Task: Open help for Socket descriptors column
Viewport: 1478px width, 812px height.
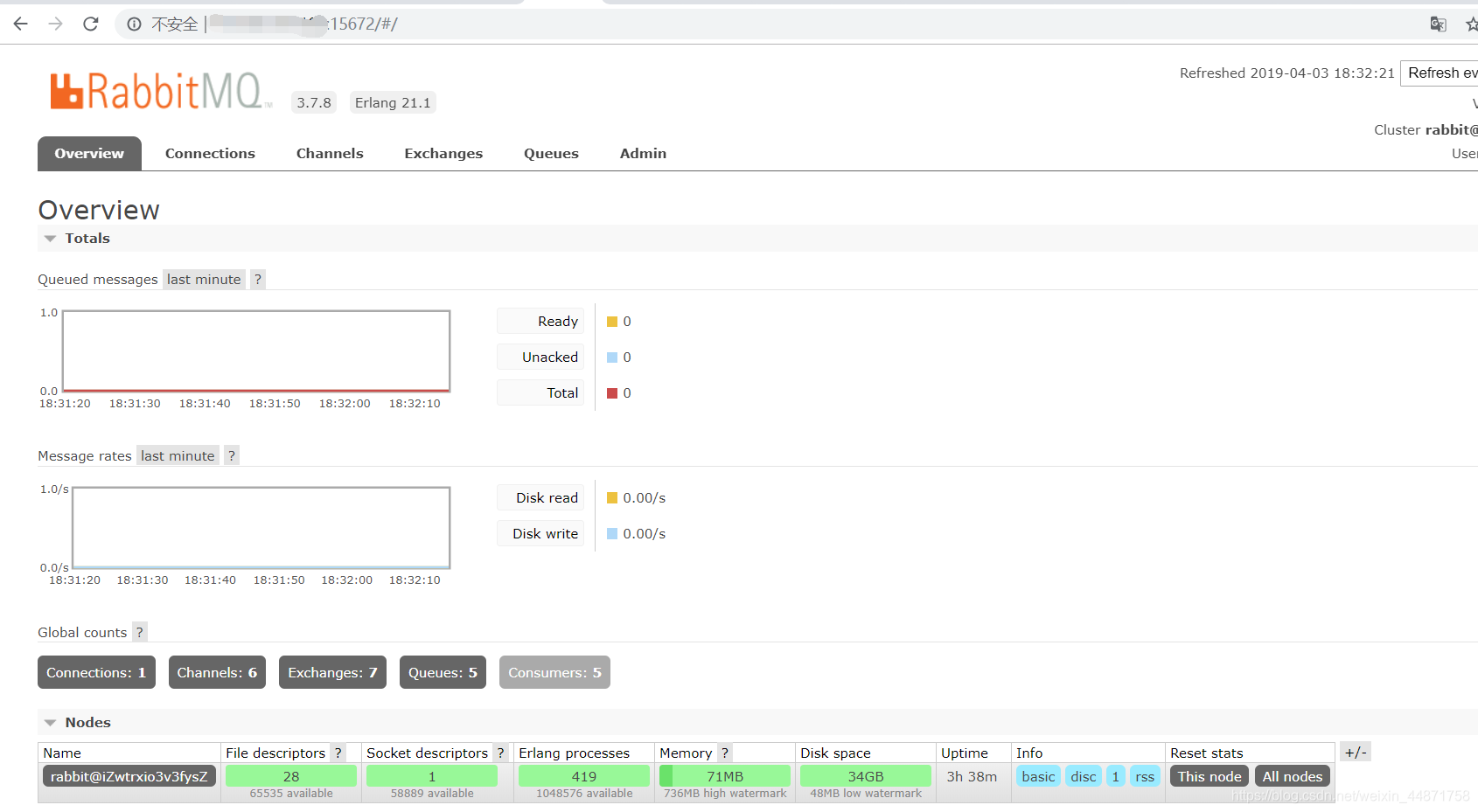Action: (500, 753)
